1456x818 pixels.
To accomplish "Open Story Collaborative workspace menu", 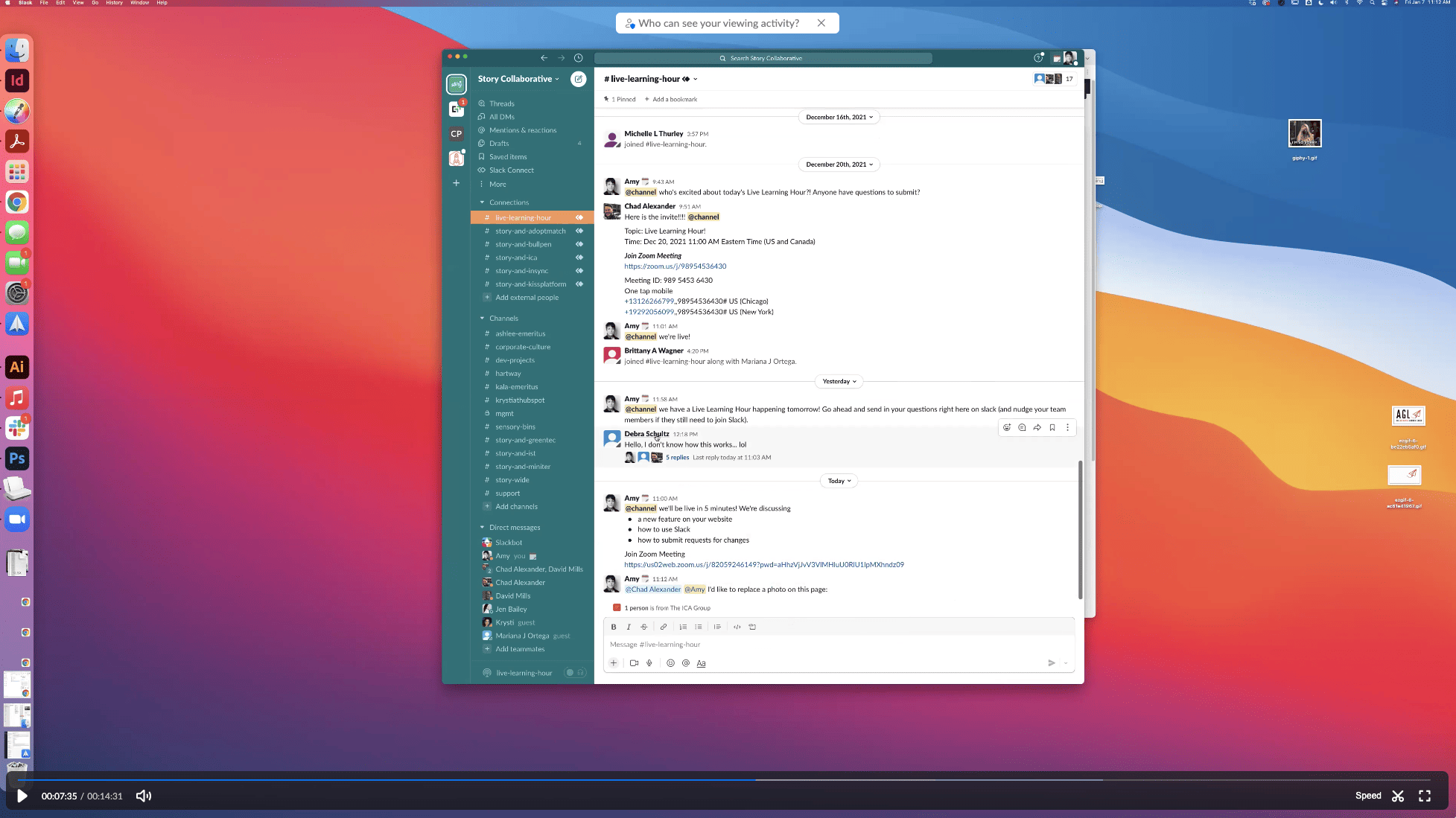I will (x=518, y=79).
